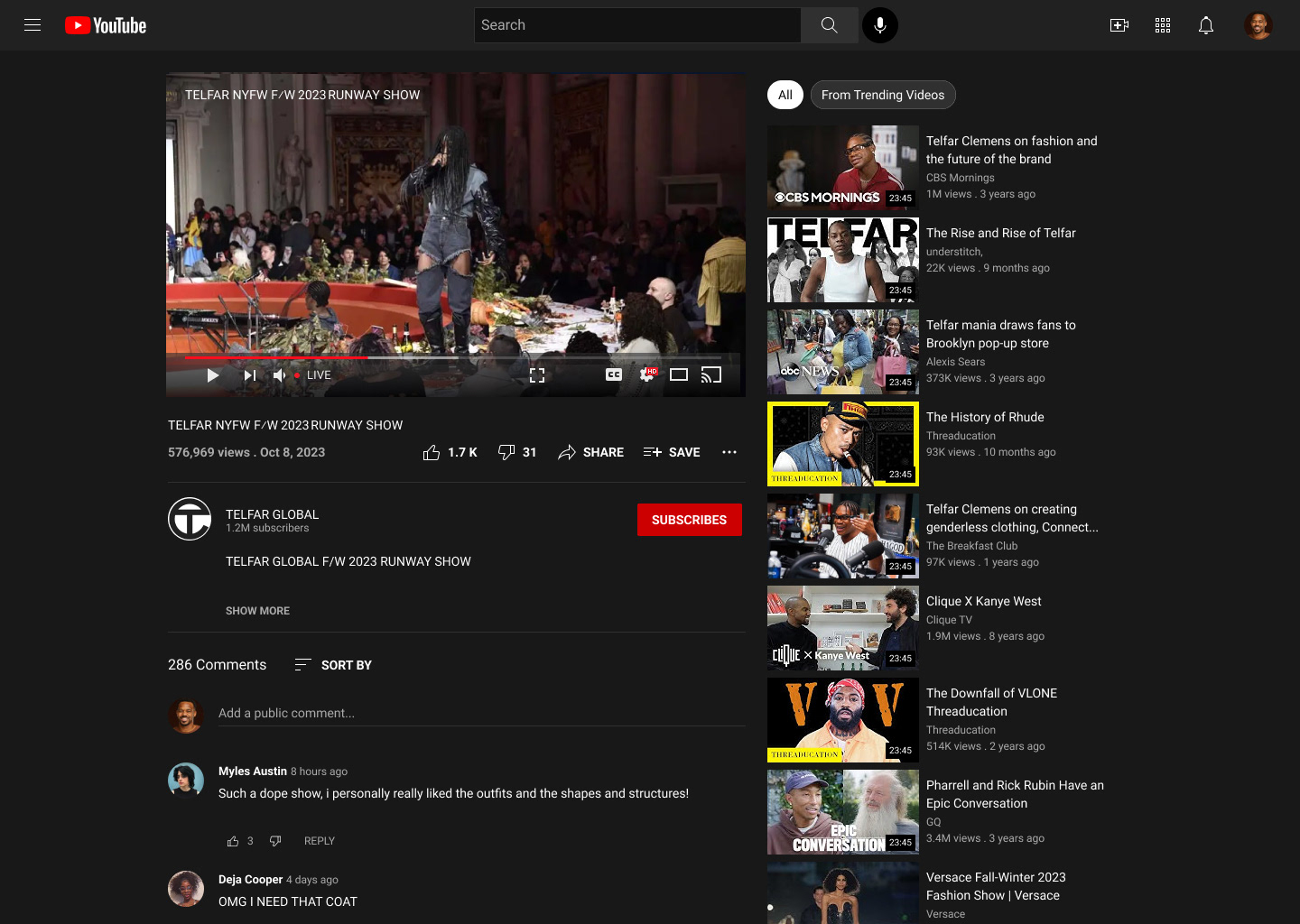Share the video
1300x924 pixels.
coord(590,452)
